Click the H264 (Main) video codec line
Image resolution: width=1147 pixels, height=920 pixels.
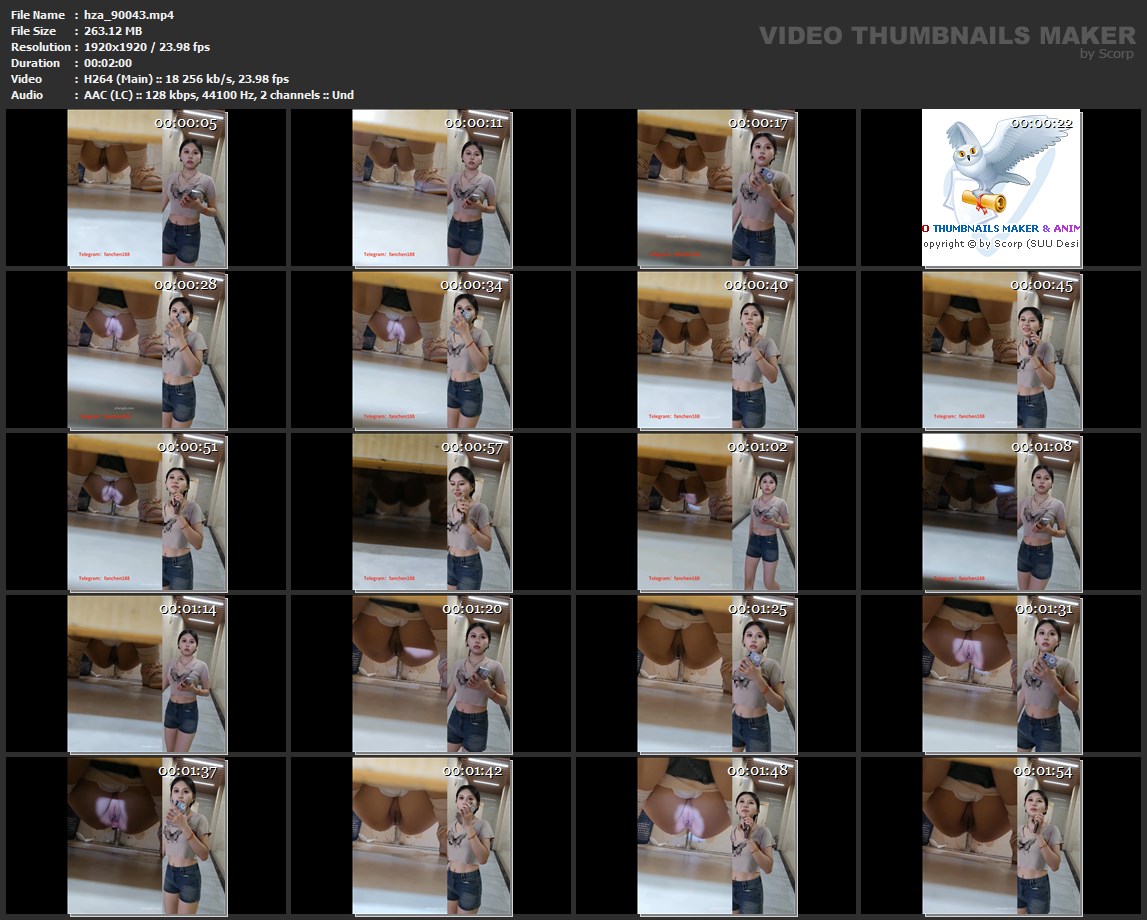(187, 79)
